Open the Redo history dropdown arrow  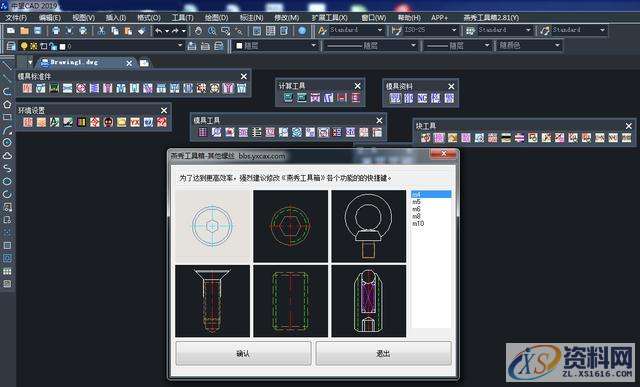[x=184, y=31]
